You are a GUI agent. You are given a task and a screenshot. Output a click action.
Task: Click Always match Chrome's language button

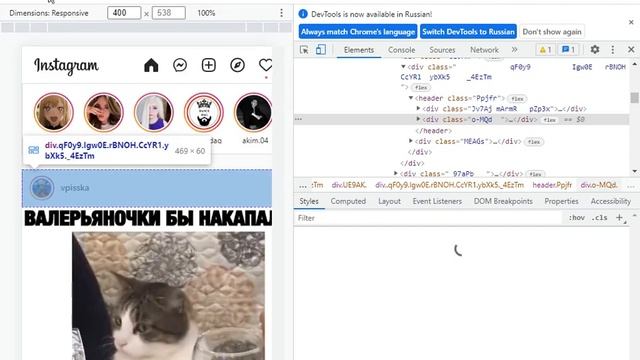358,31
